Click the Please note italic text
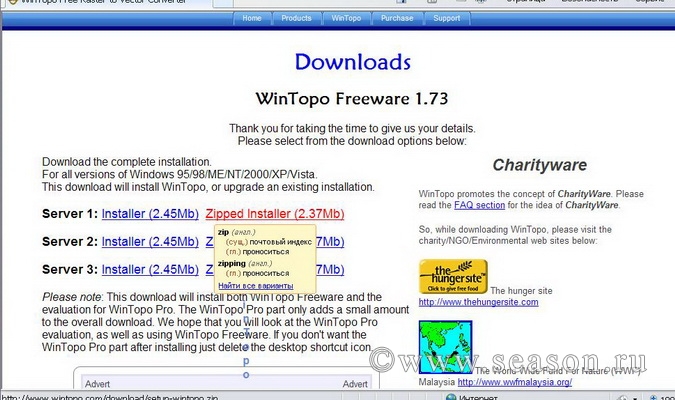Screen dimensions: 675x400 [x=72, y=297]
